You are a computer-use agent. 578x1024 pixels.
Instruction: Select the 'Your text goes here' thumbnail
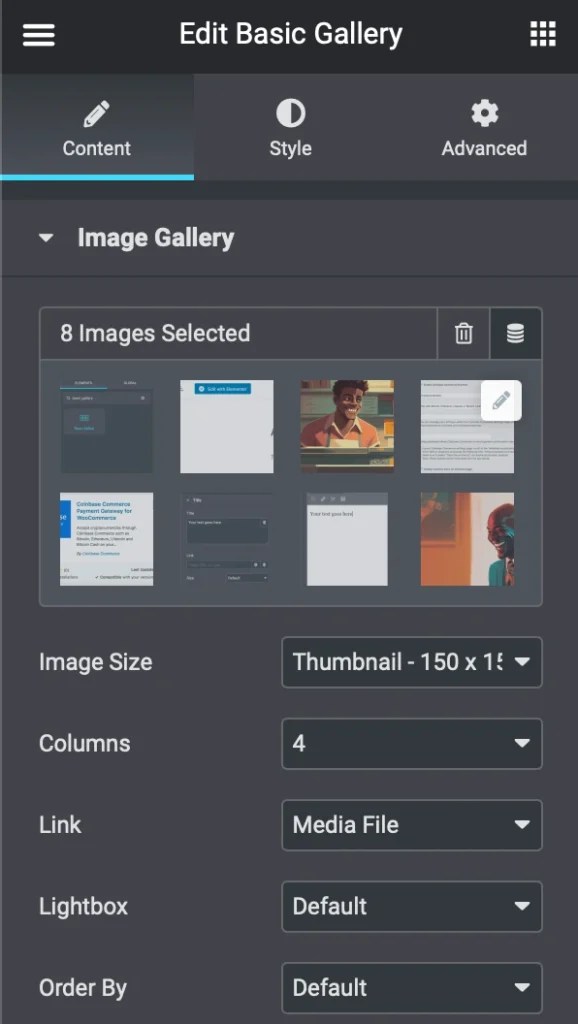[x=347, y=539]
